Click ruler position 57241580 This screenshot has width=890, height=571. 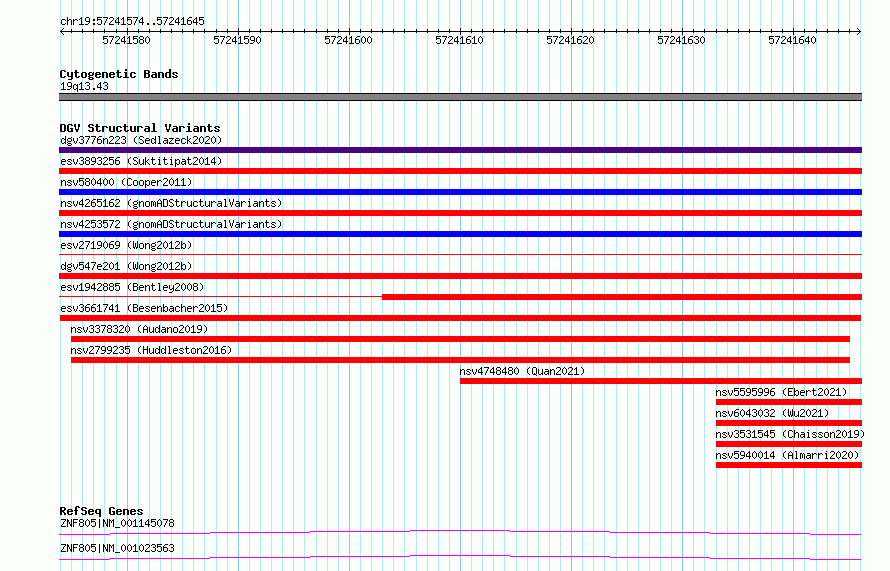tap(126, 40)
